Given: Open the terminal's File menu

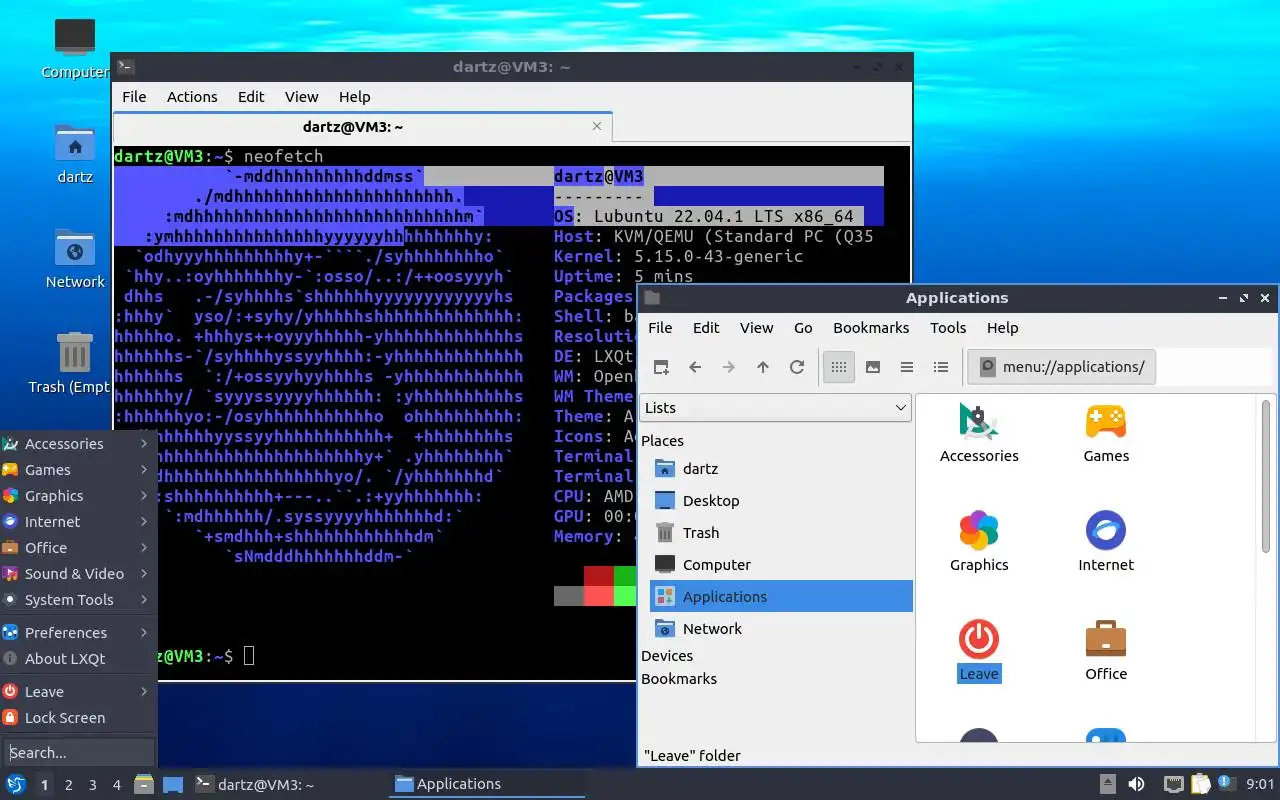Looking at the screenshot, I should (x=134, y=97).
